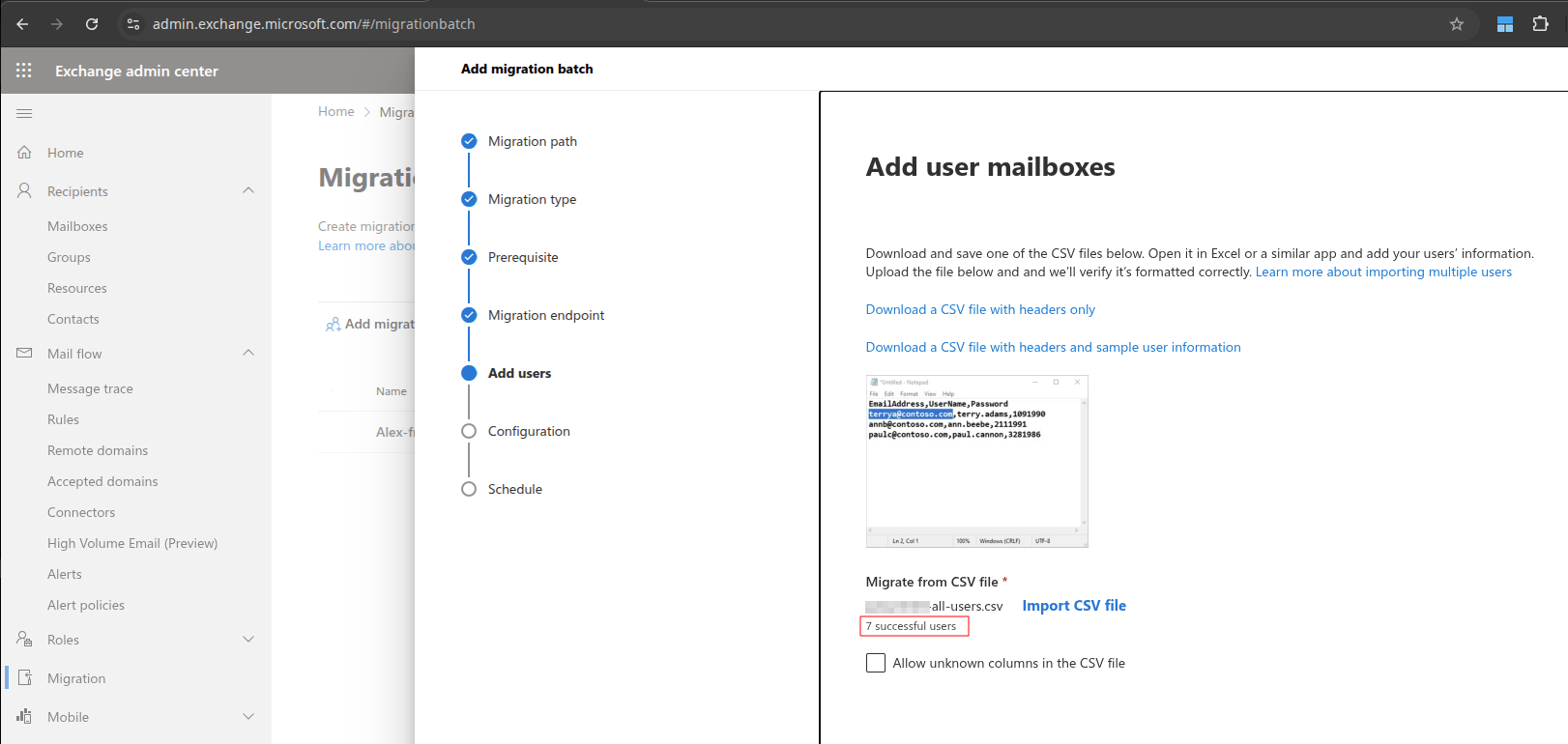
Task: Open High Volume Email (Preview)
Action: [x=132, y=543]
